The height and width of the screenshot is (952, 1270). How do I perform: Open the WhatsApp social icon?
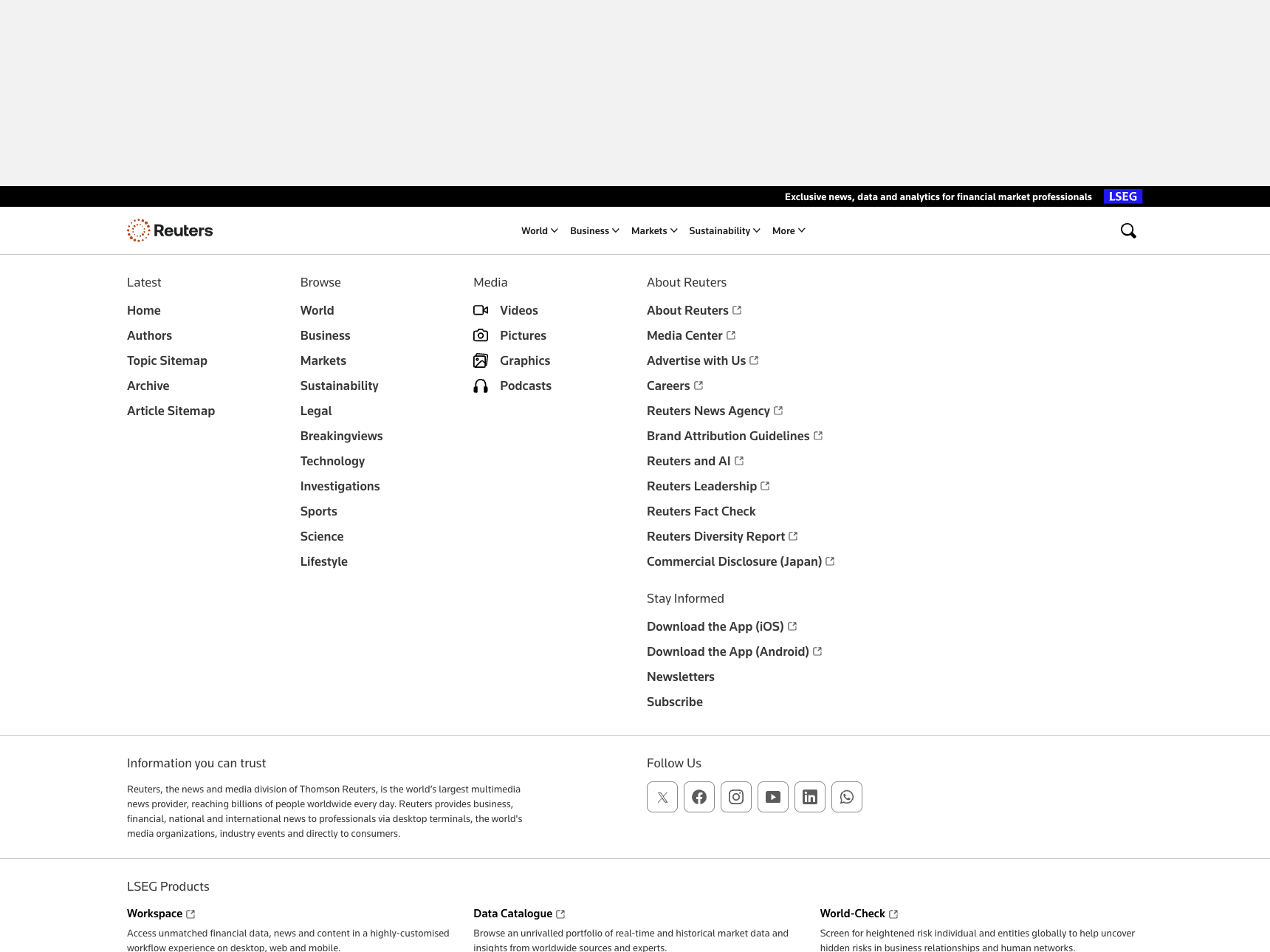(847, 797)
